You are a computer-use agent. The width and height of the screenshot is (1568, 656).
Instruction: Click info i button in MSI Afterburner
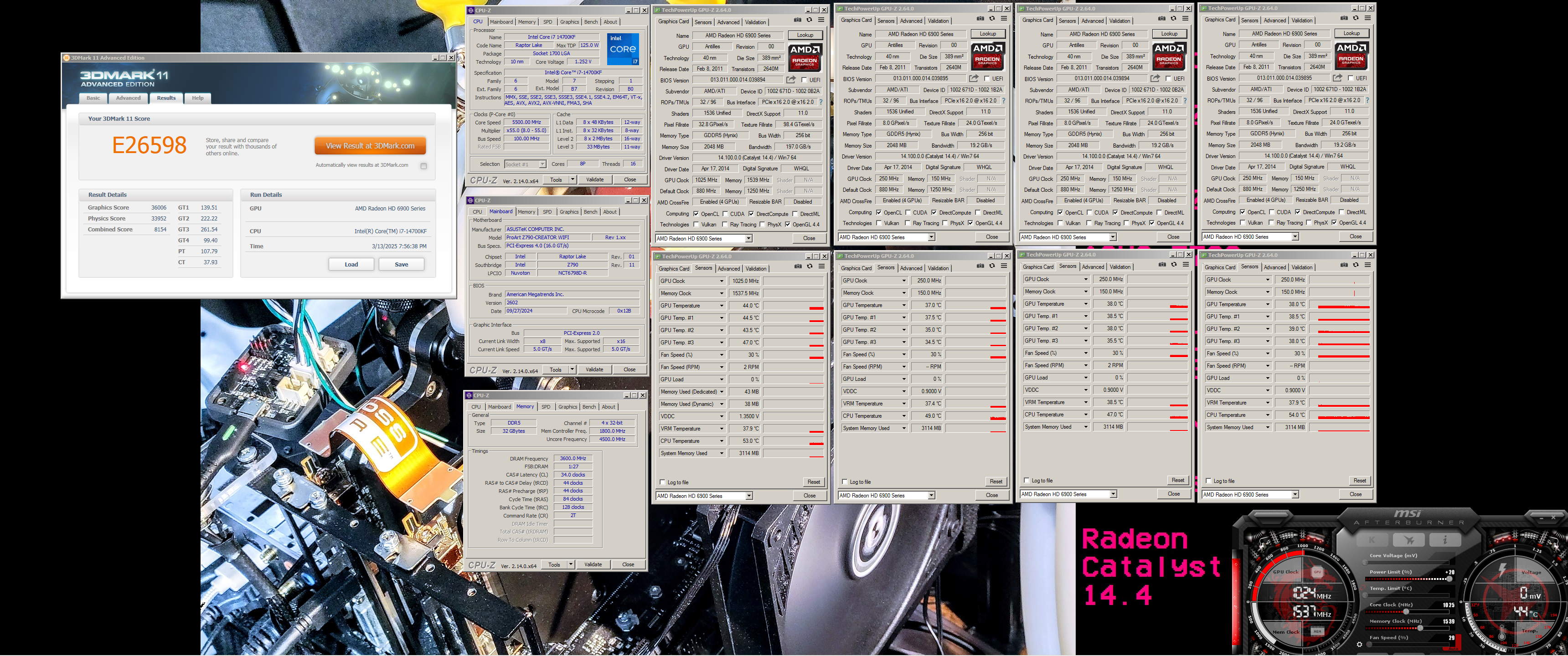(1445, 540)
